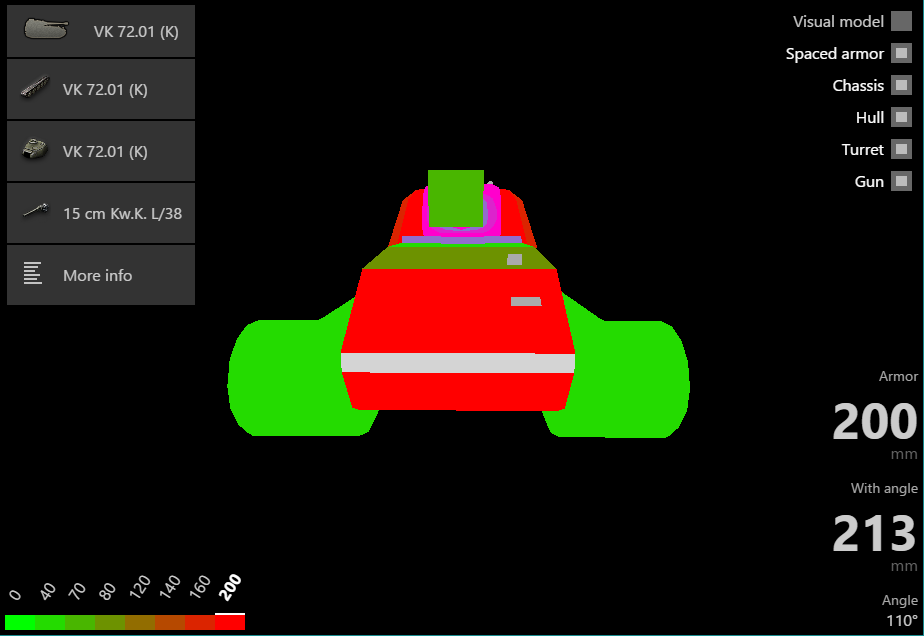
Task: Click the tank silhouette icon for VK 72.01 (K)
Action: (x=46, y=29)
